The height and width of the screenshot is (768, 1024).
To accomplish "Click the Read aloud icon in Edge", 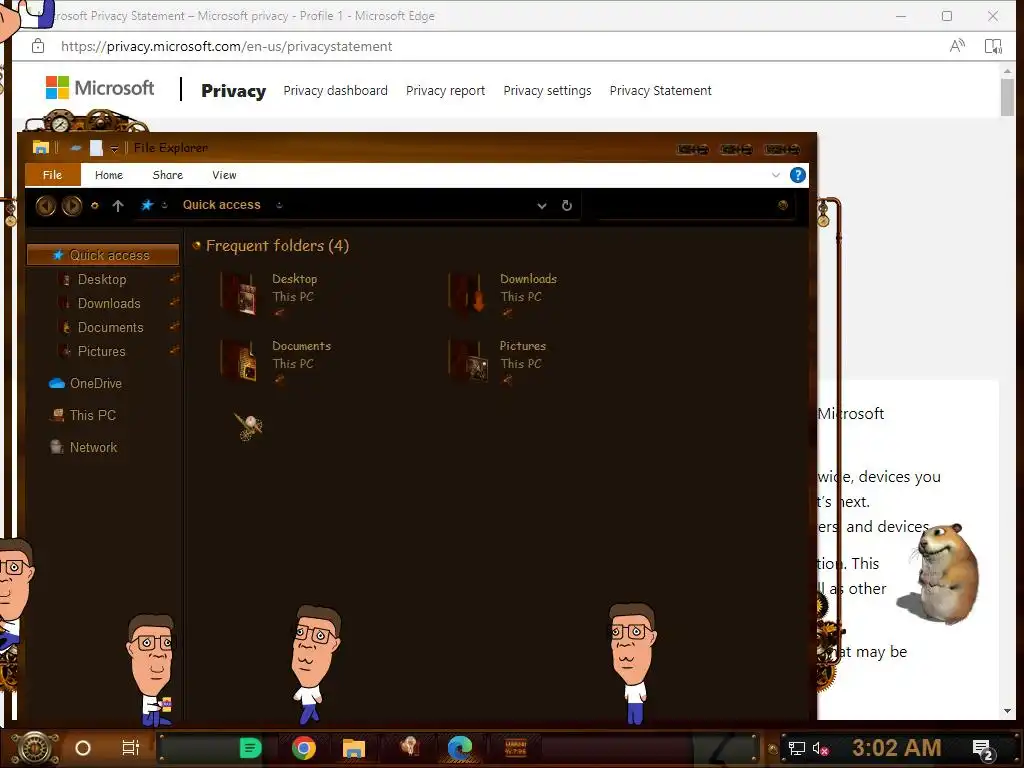I will (x=957, y=46).
